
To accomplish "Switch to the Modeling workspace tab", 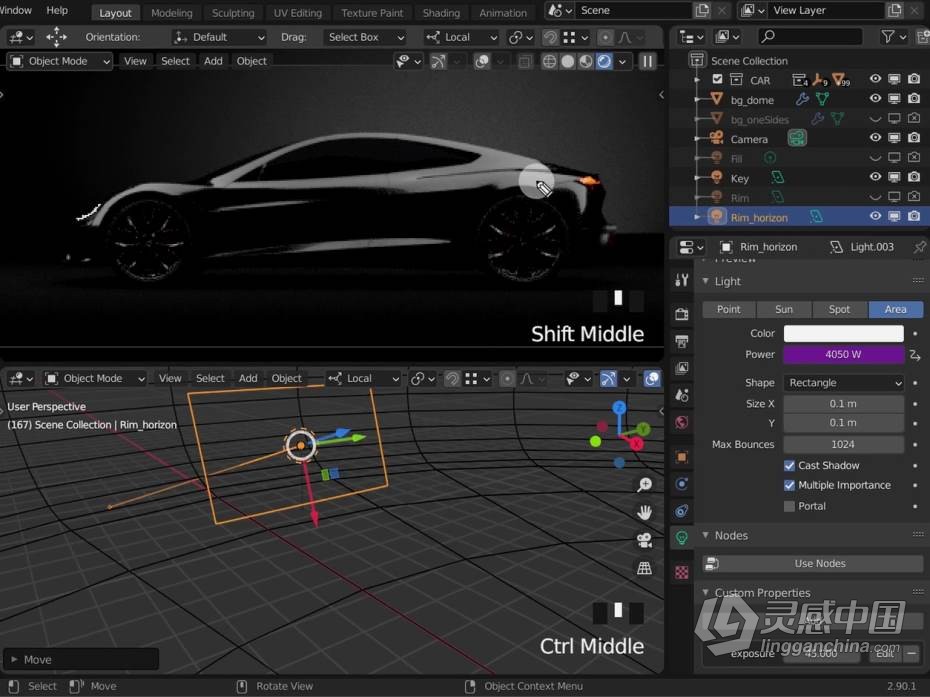I will tap(171, 12).
